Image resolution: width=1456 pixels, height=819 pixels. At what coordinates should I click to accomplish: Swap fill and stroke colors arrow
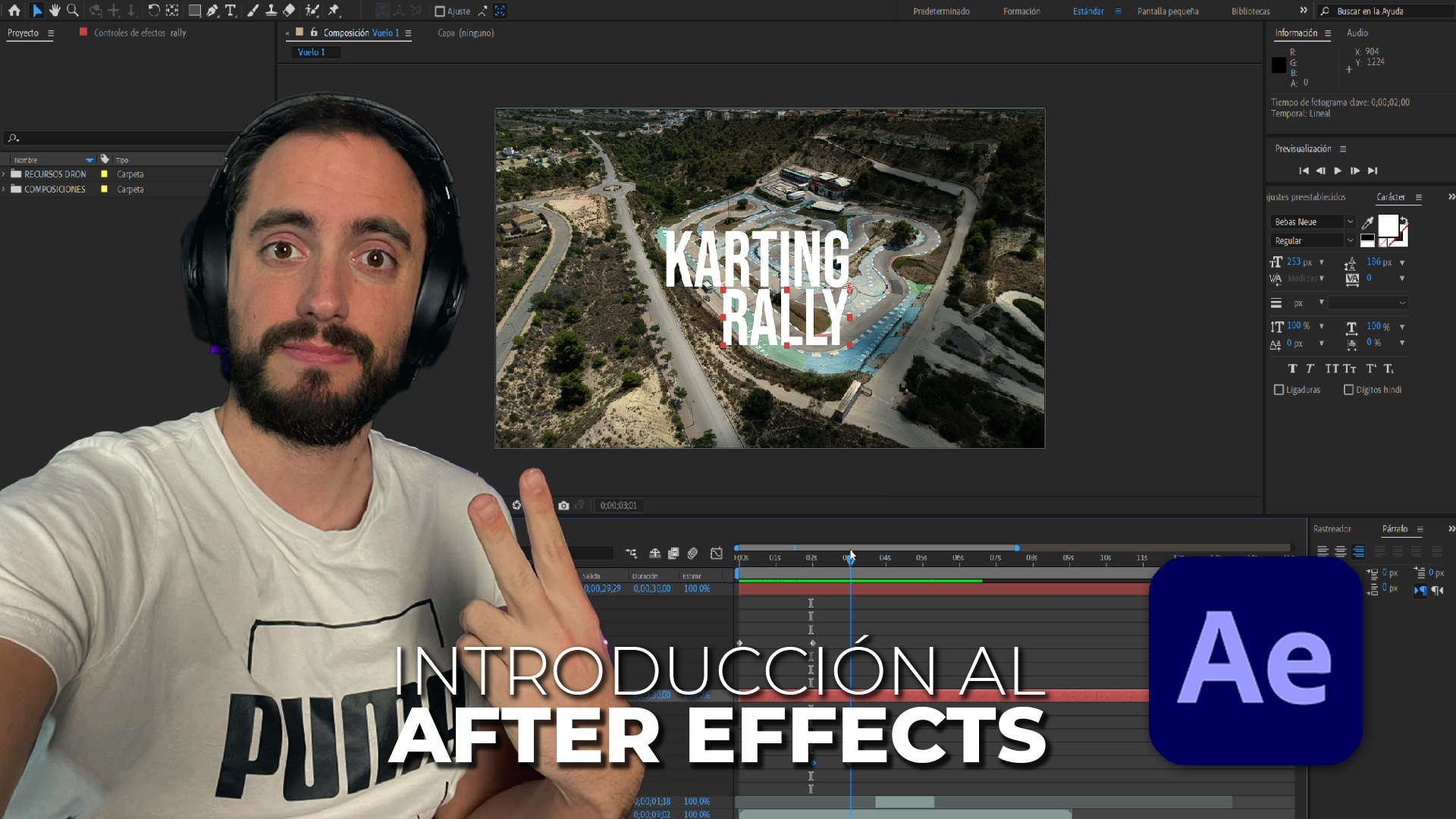1404,220
